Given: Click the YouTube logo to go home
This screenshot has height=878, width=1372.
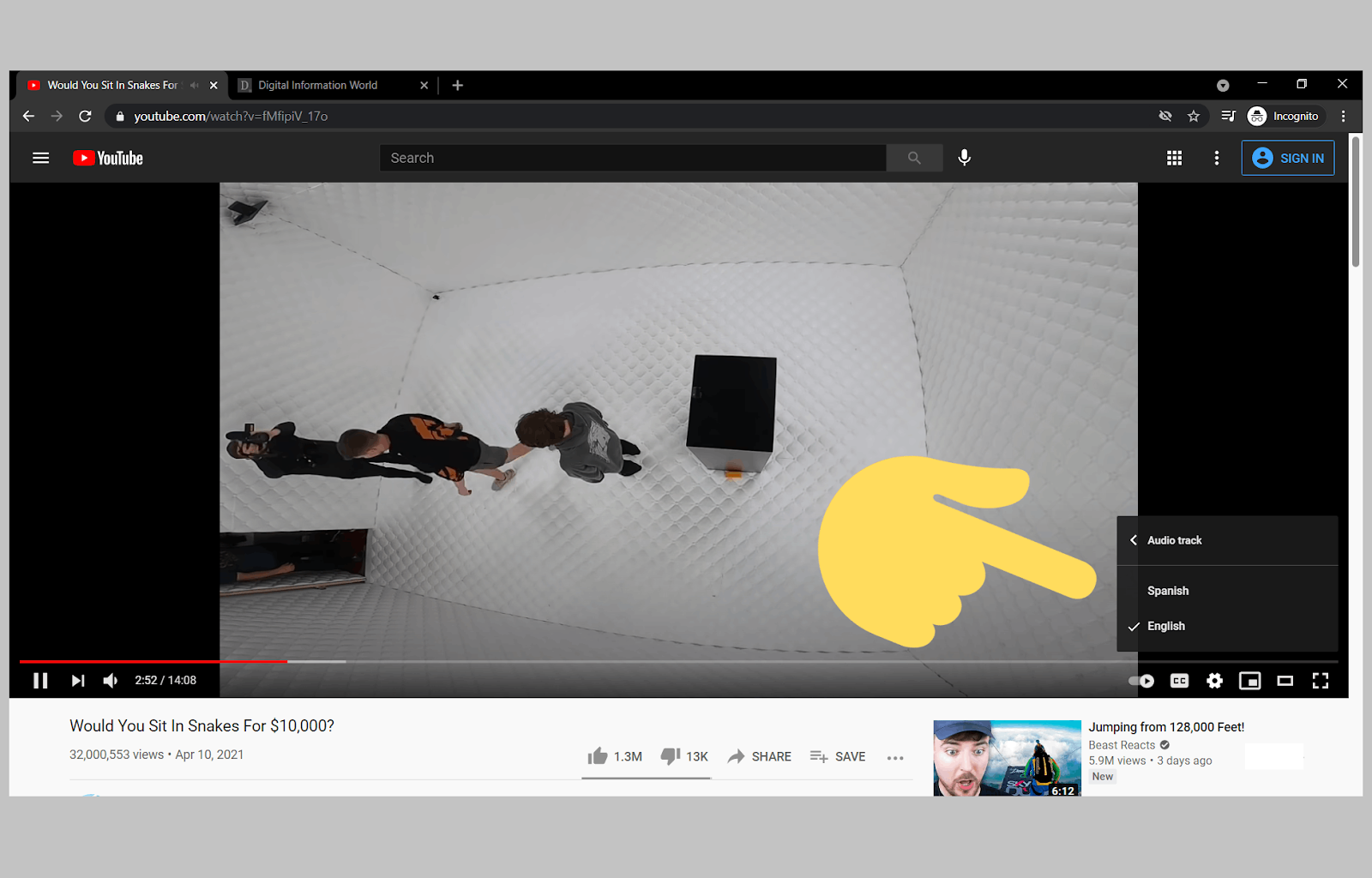Looking at the screenshot, I should point(106,158).
